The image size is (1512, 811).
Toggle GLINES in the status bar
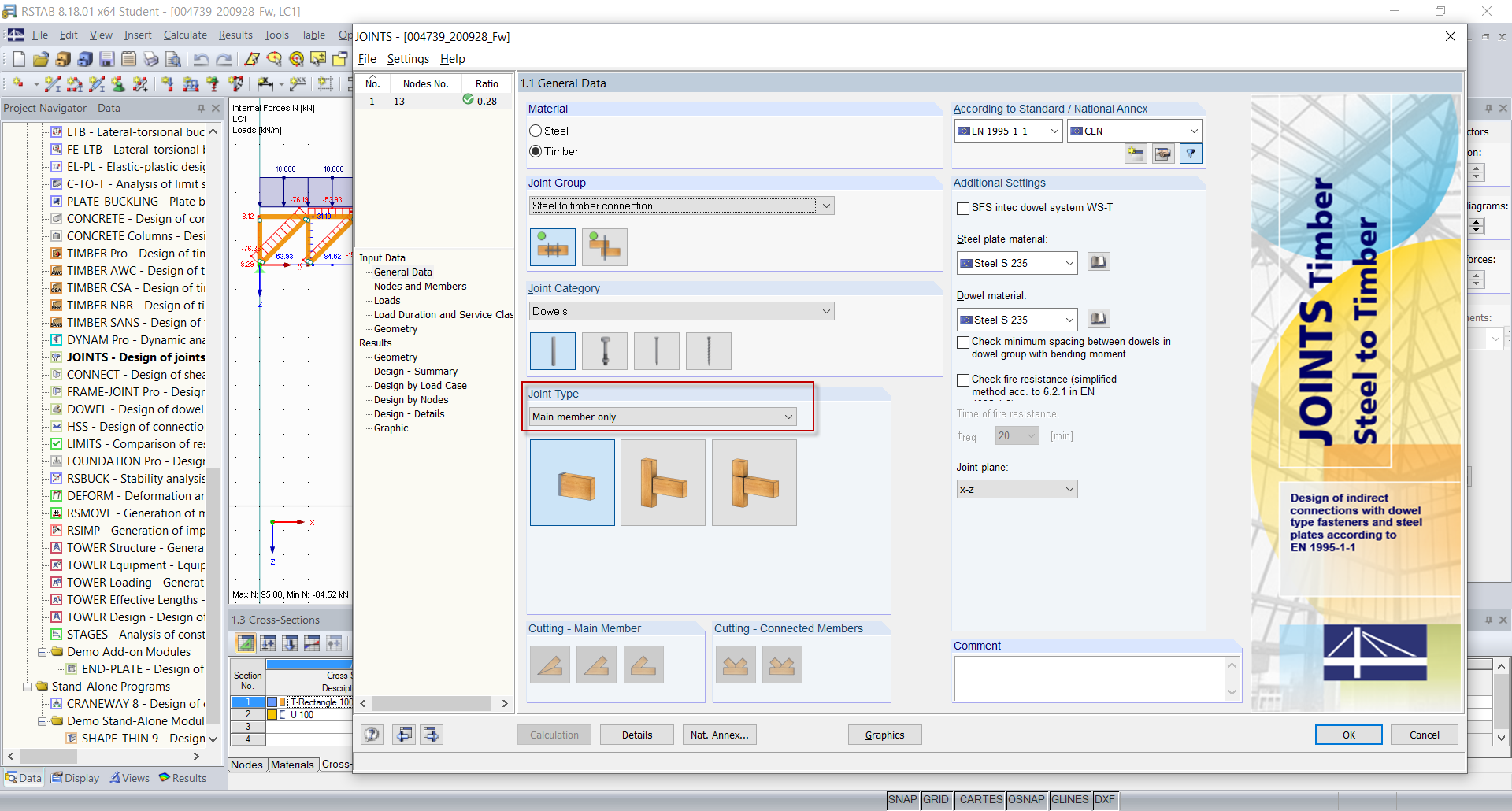1070,800
